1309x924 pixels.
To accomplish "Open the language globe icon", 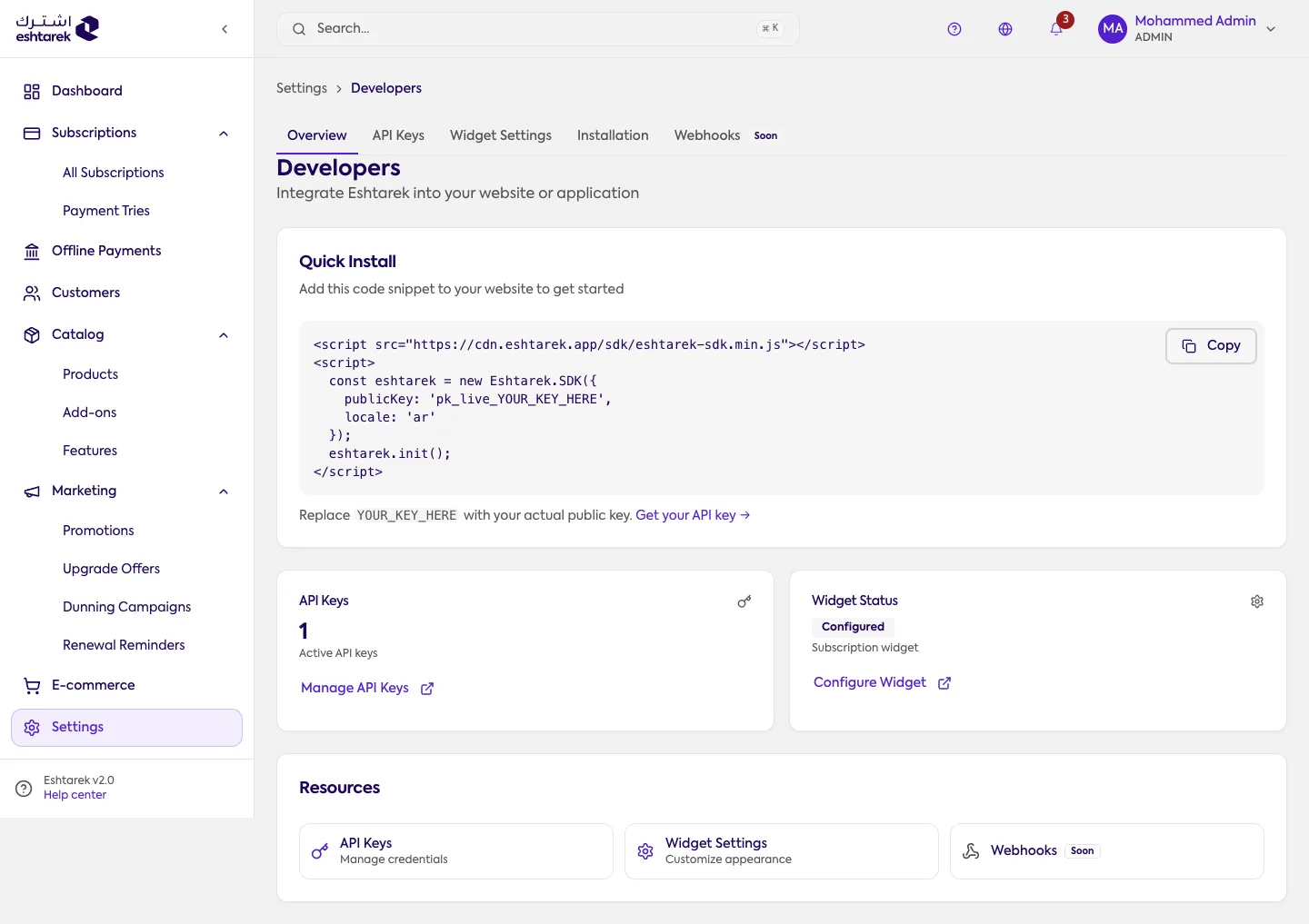I will click(x=1005, y=29).
